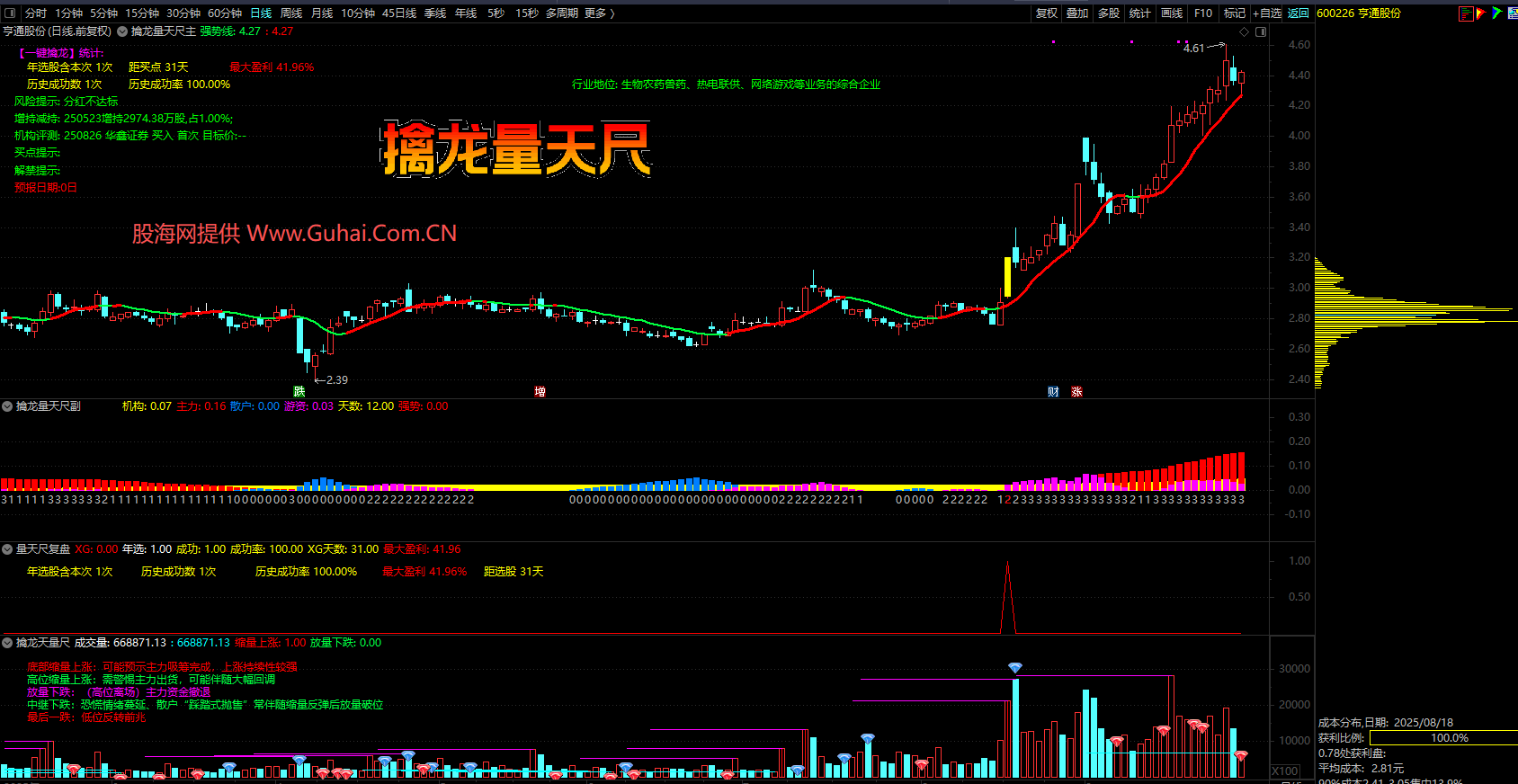Viewport: 1518px width, 784px height.
Task: Open the 多股 multi-stock view
Action: pyautogui.click(x=1109, y=13)
